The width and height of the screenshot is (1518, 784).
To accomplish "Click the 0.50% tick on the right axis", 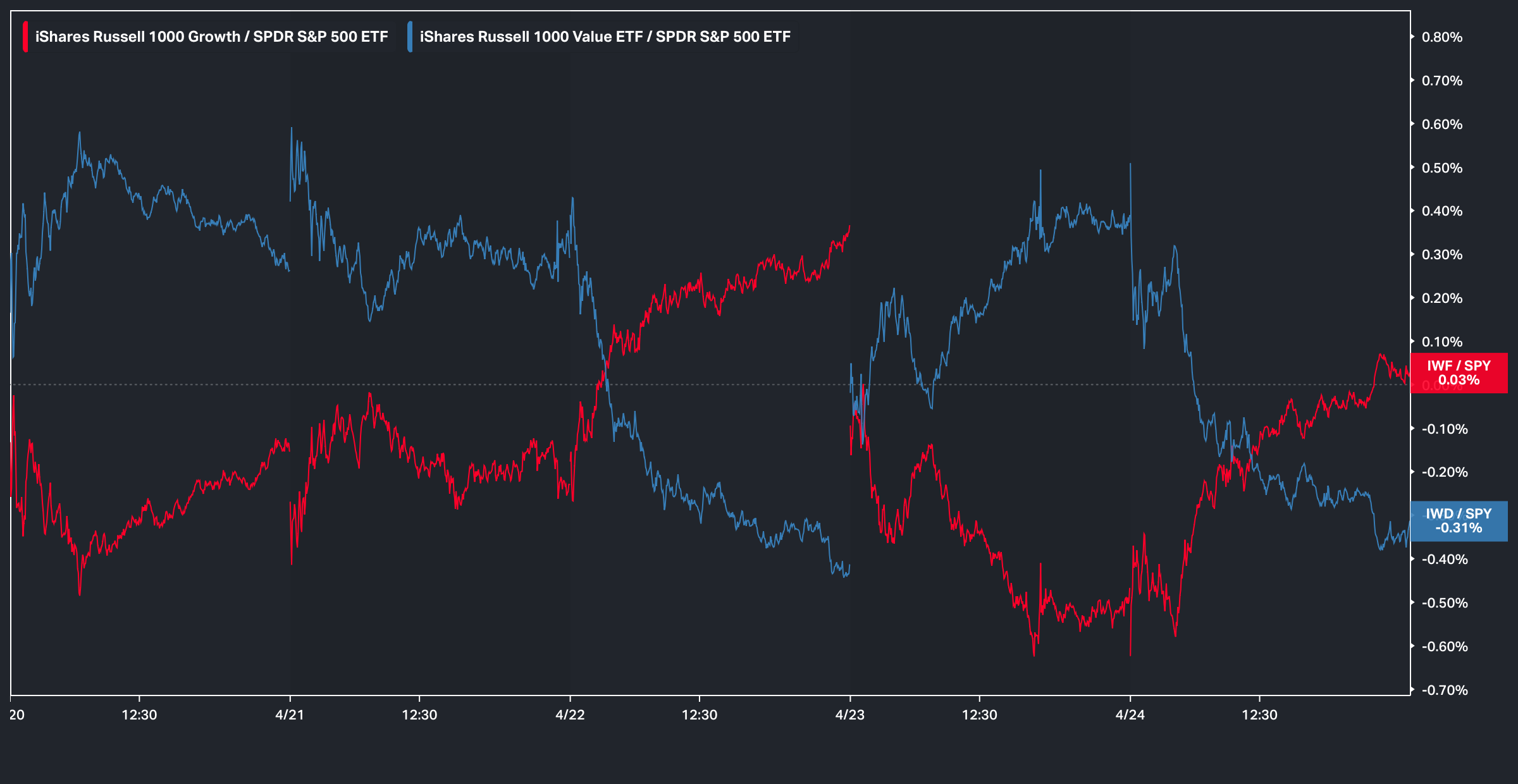I will pyautogui.click(x=1442, y=168).
